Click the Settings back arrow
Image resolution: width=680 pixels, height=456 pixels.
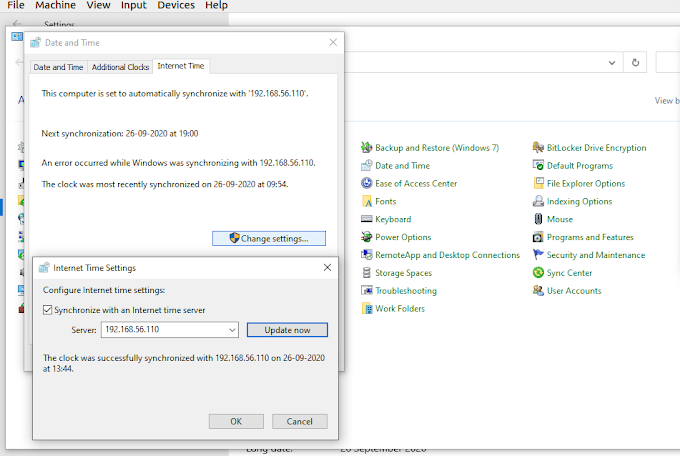pyautogui.click(x=17, y=24)
